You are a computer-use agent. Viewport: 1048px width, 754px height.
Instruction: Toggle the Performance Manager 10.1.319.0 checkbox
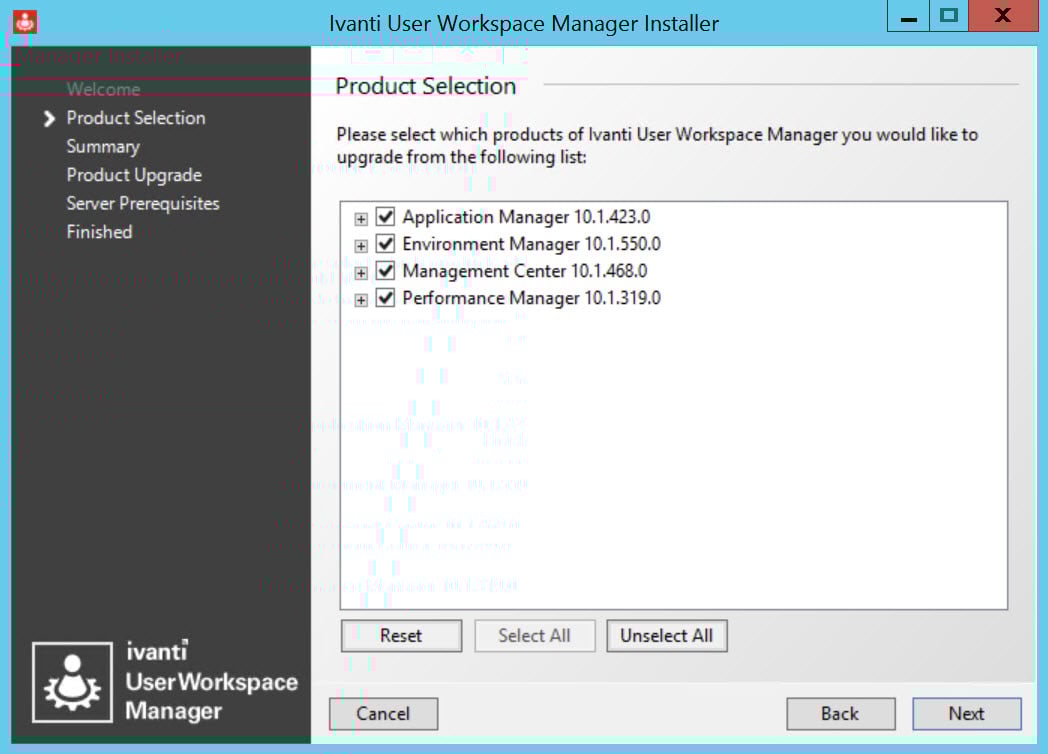pos(385,298)
